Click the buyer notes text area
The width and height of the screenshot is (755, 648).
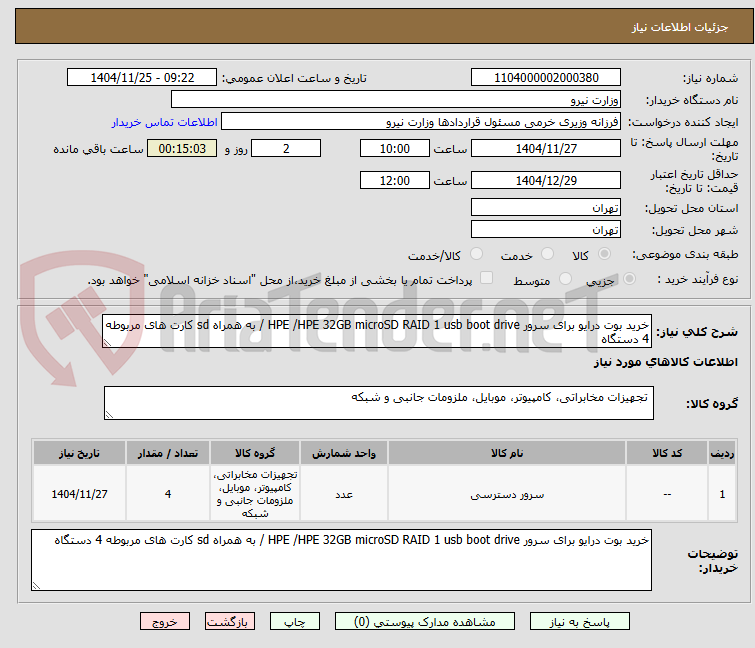point(341,560)
